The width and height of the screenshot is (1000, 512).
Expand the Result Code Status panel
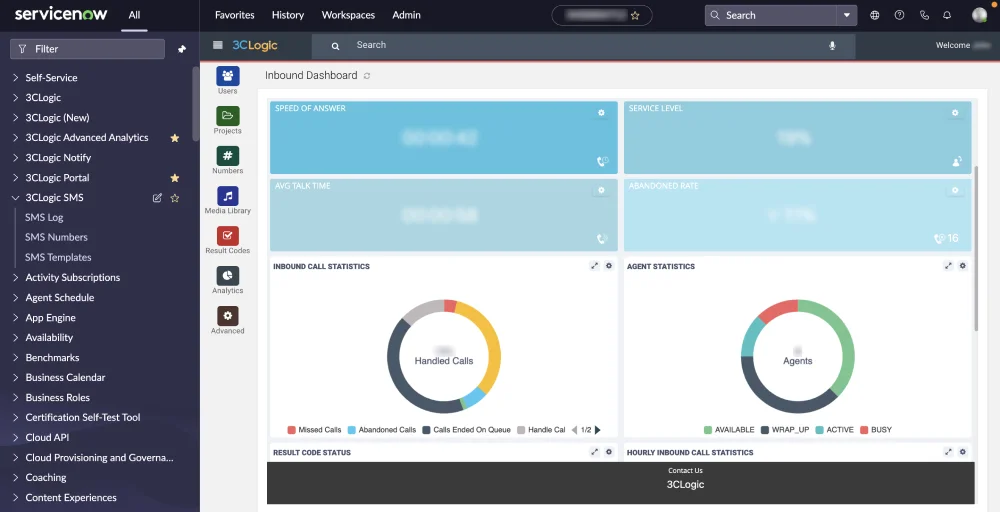[594, 452]
